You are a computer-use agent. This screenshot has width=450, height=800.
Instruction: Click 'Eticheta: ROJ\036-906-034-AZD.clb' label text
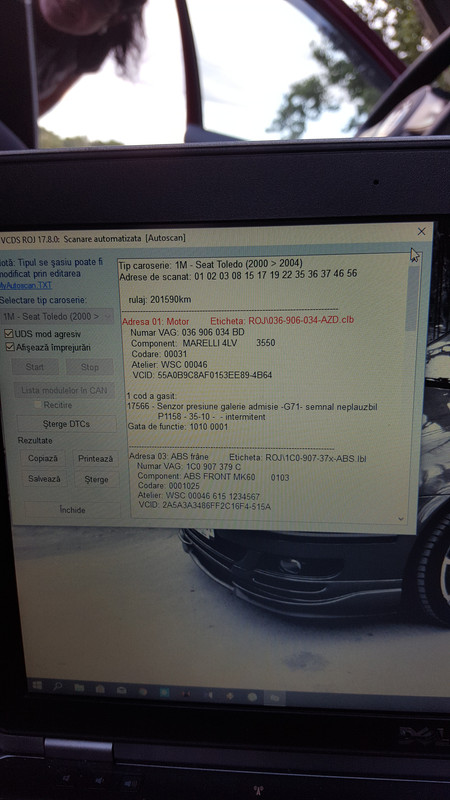click(x=282, y=320)
